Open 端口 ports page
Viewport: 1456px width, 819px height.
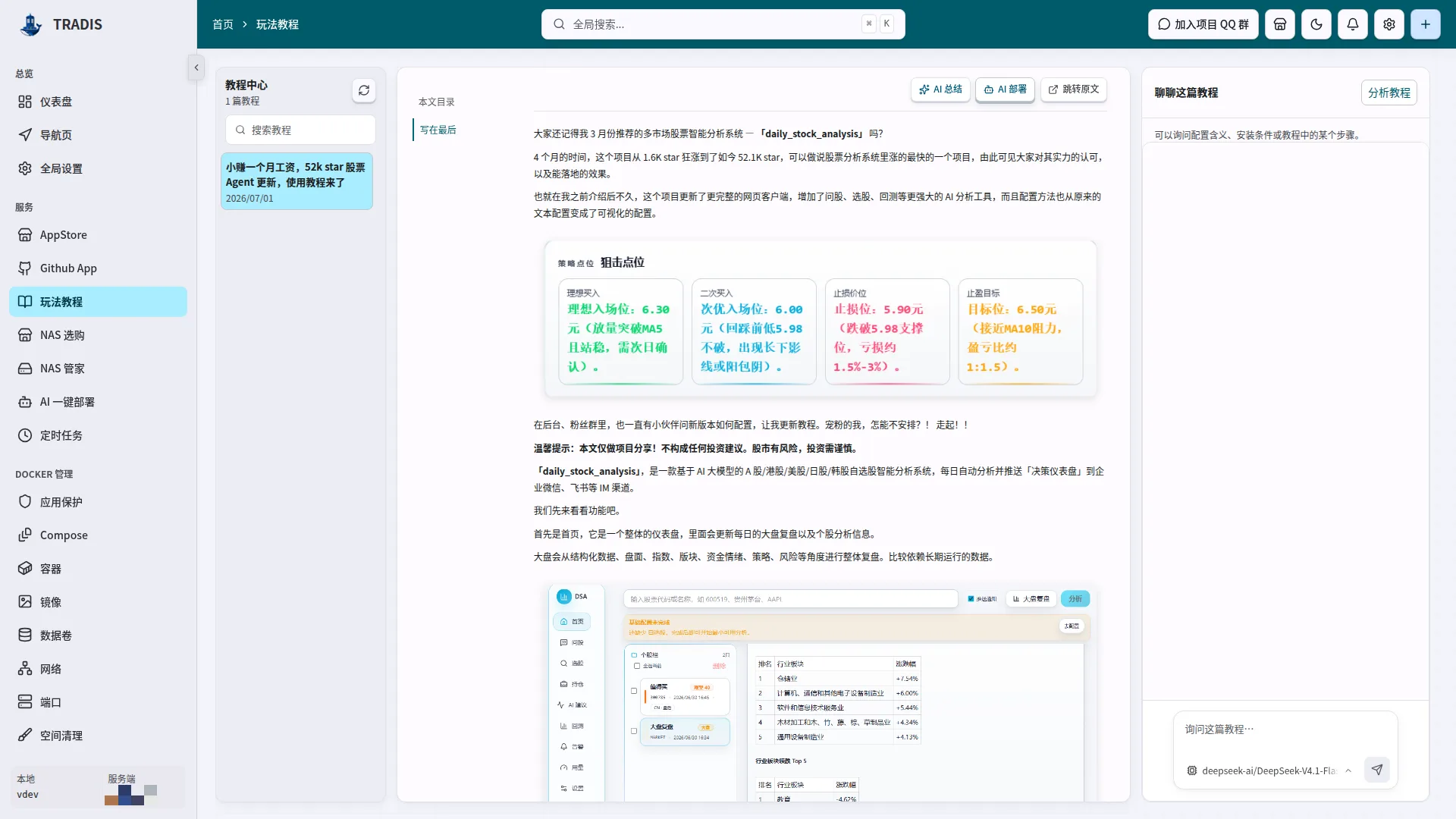(98, 702)
